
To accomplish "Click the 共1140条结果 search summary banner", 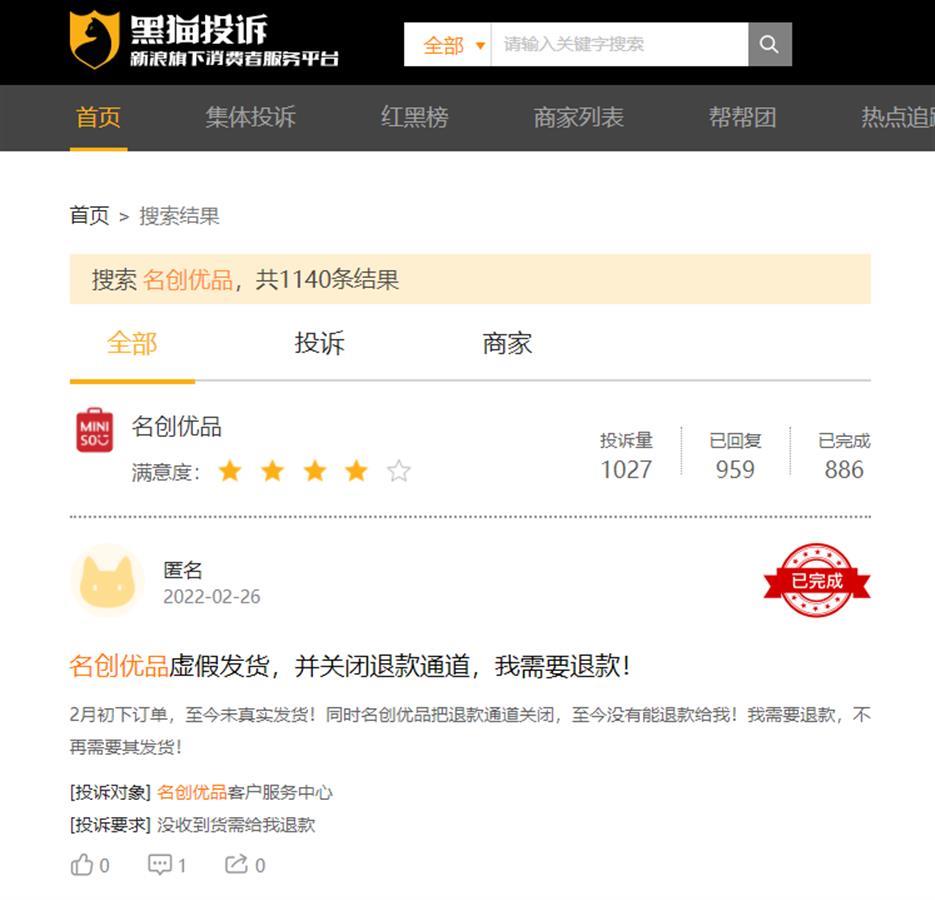I will (470, 279).
